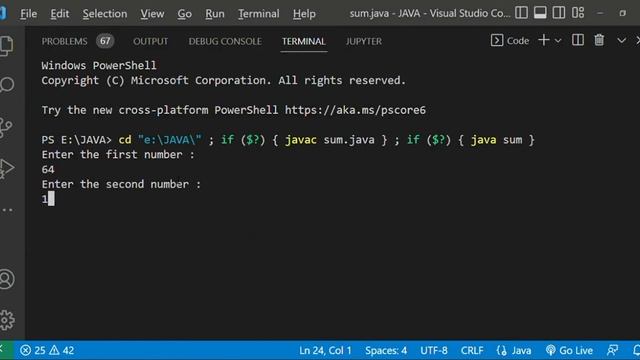Split the terminal
The height and width of the screenshot is (360, 640).
578,40
